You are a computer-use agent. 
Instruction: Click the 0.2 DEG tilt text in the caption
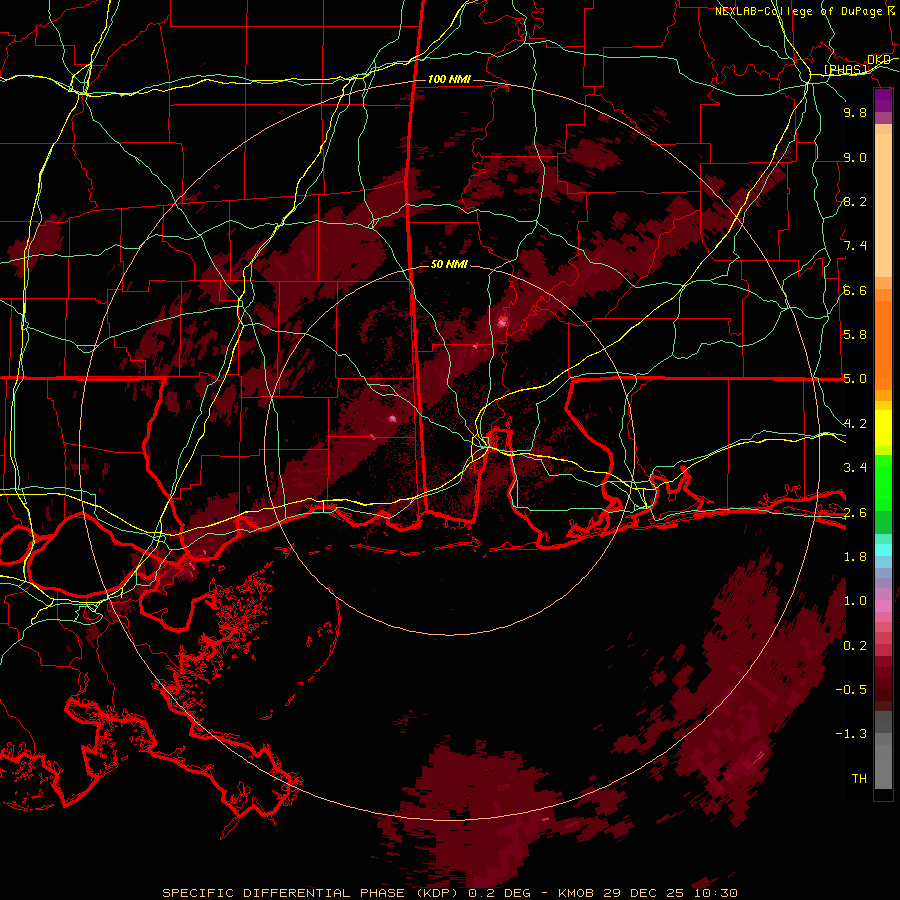point(499,893)
